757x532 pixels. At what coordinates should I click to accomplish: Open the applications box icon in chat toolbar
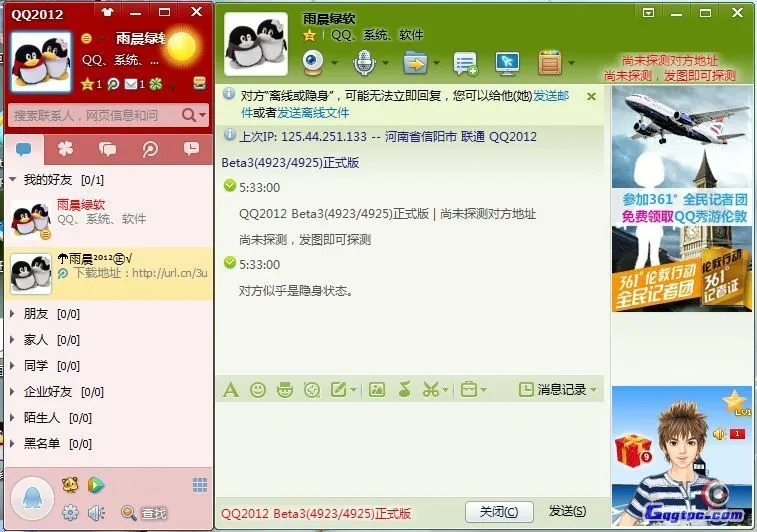tap(550, 63)
